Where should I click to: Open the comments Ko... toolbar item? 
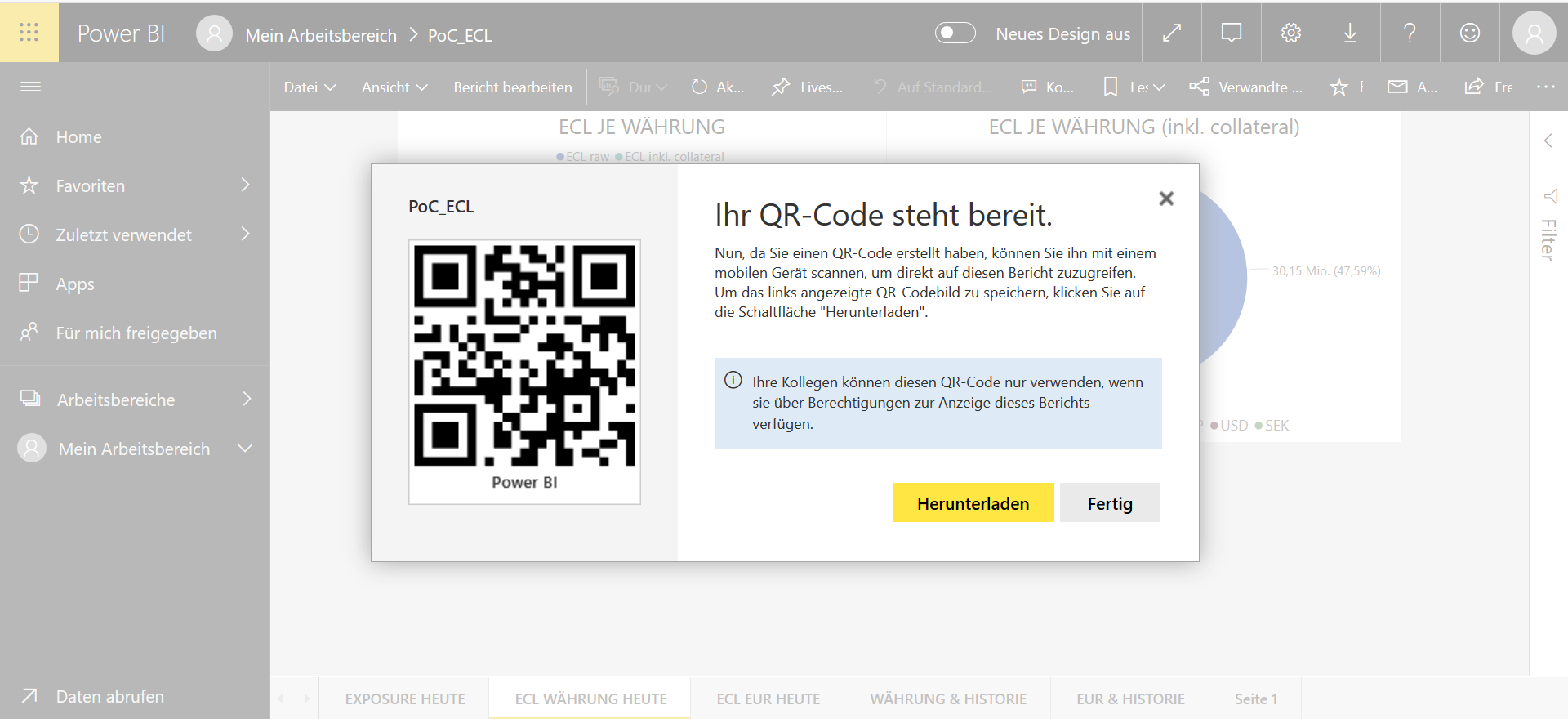[1048, 87]
